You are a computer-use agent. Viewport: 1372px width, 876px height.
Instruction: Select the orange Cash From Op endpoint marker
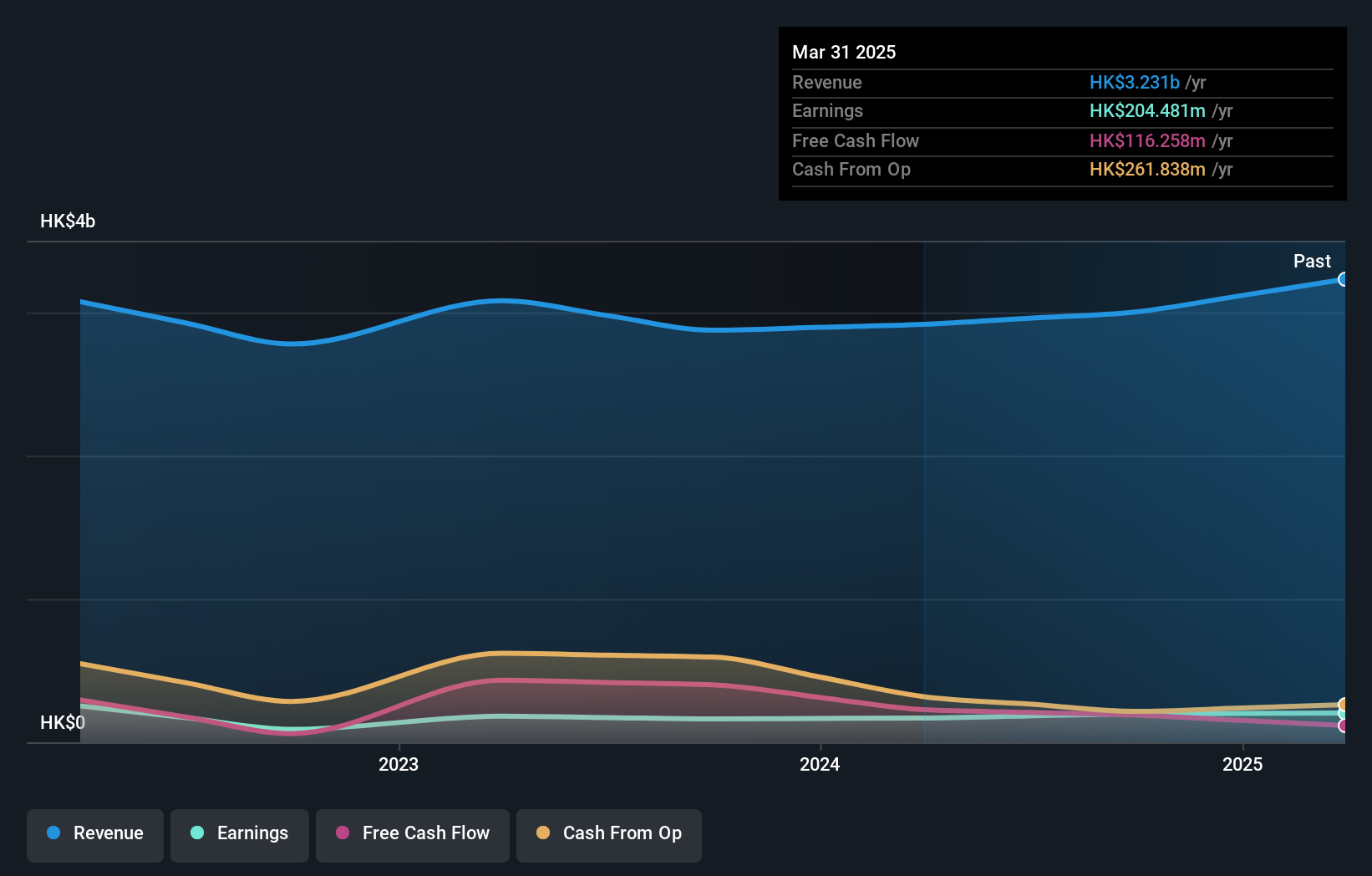(1342, 705)
